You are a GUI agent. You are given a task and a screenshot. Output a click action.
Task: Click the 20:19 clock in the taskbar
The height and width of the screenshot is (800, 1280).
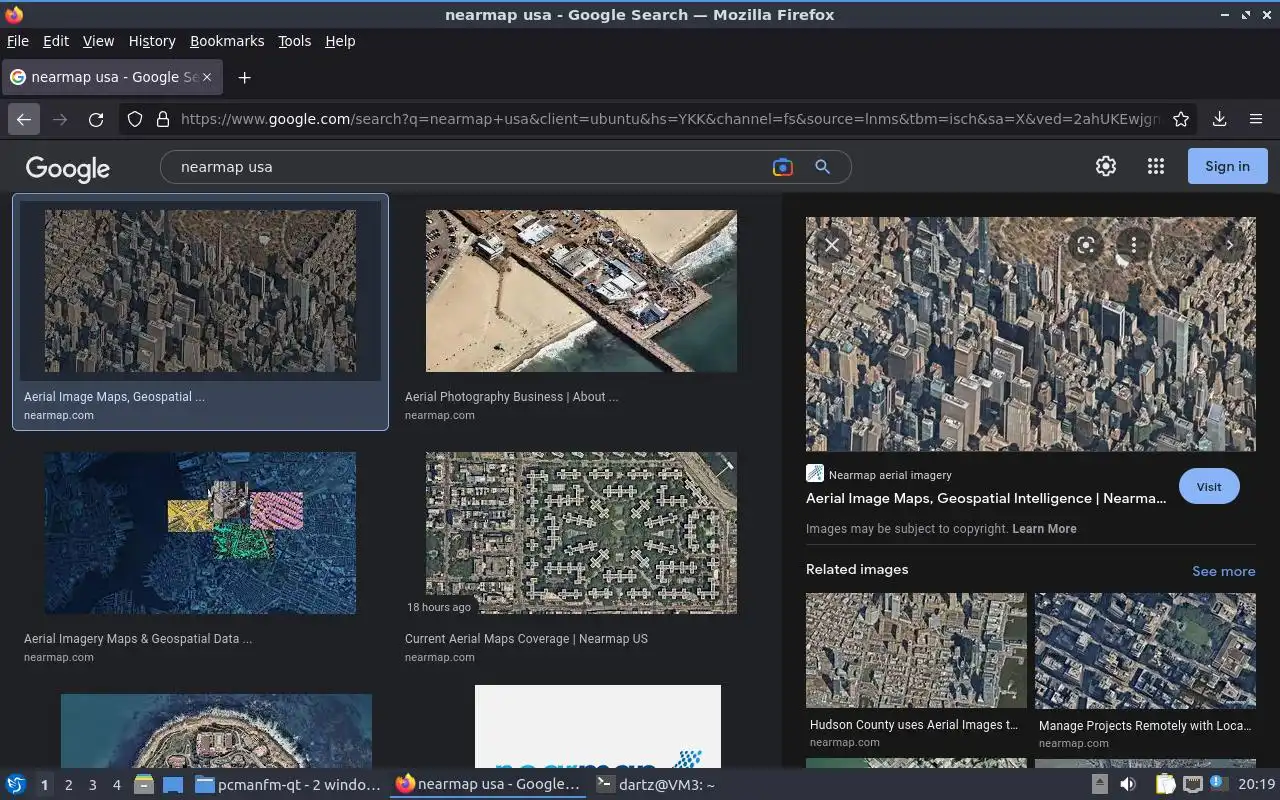pyautogui.click(x=1256, y=785)
